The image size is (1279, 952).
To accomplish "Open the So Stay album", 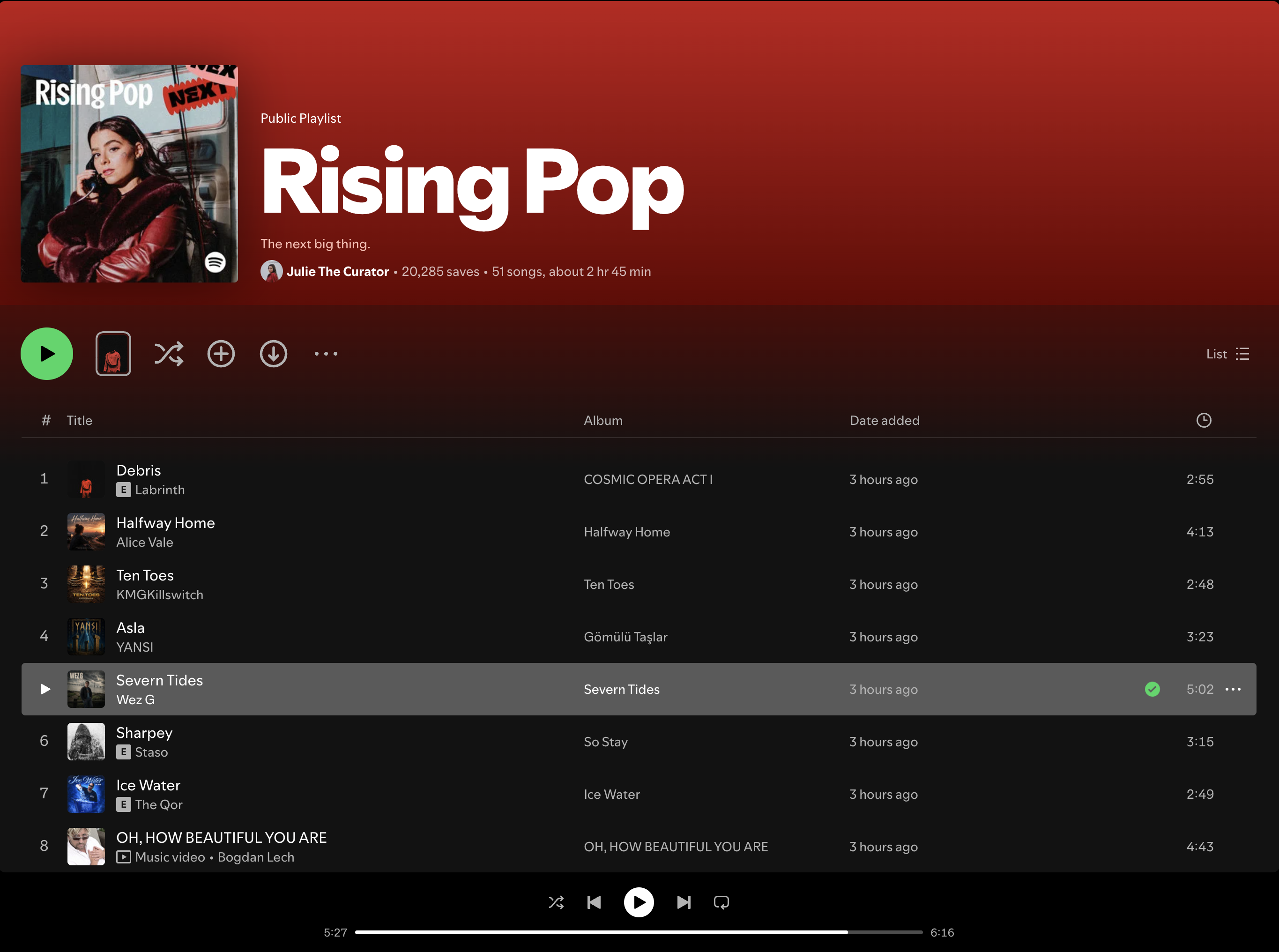I will (605, 742).
